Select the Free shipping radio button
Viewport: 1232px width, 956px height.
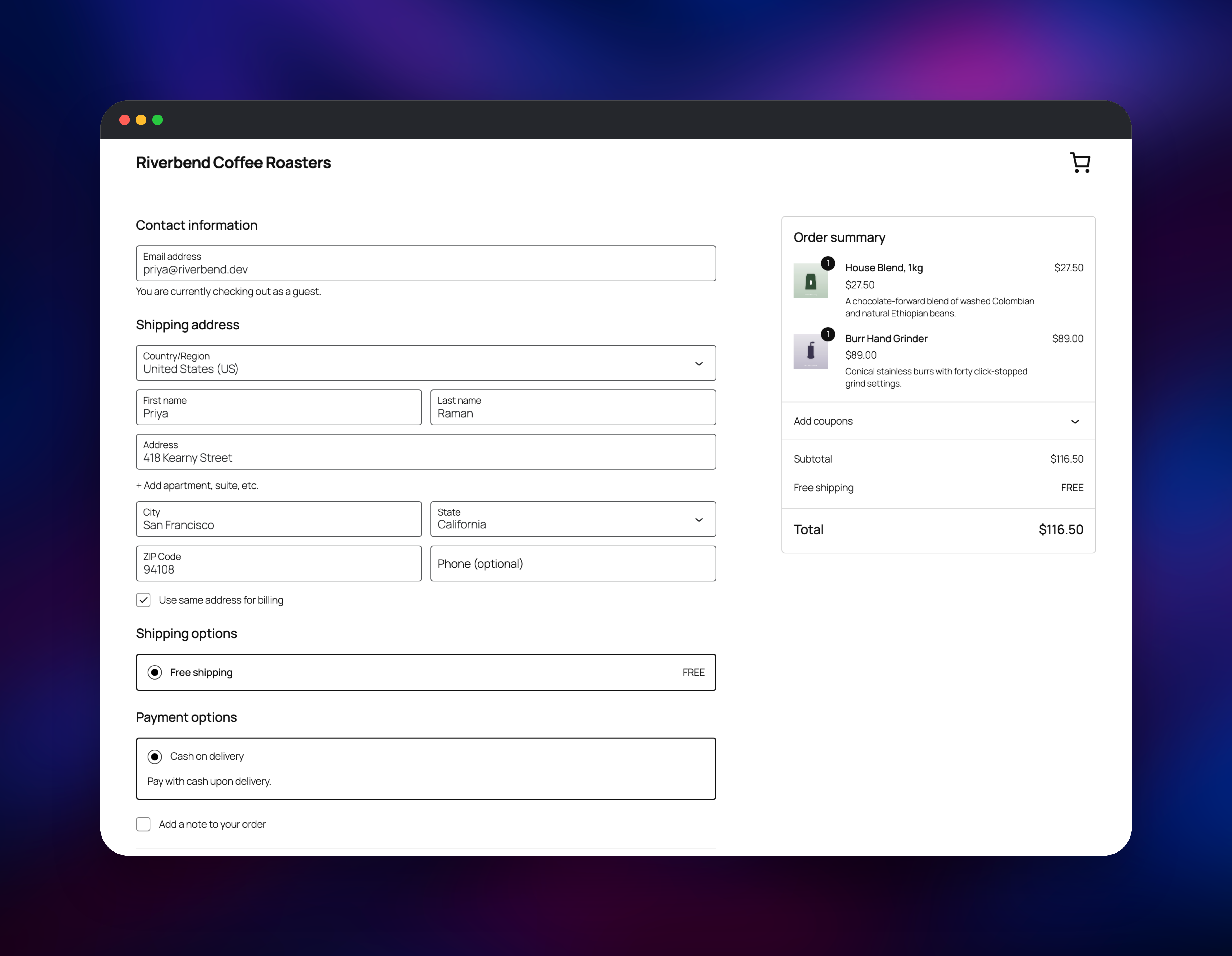[155, 672]
